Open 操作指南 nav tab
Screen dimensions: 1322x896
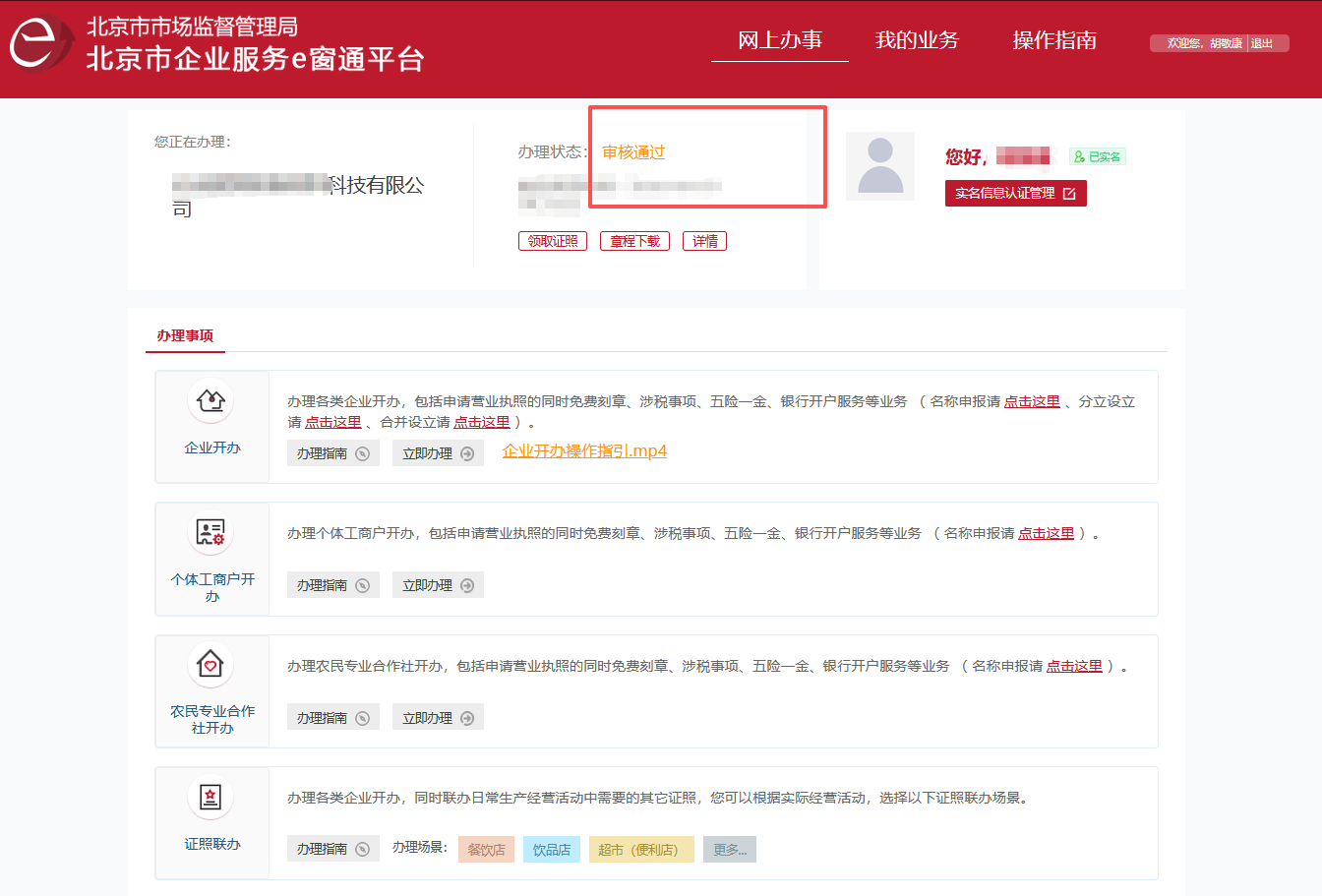click(x=1054, y=40)
